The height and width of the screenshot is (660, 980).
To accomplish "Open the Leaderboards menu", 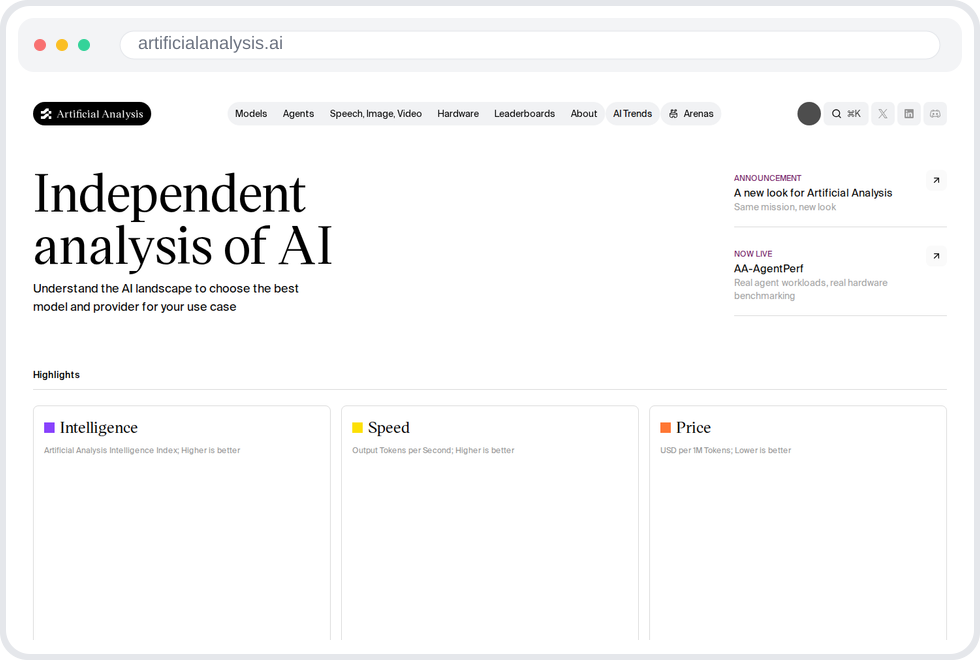I will [x=524, y=114].
